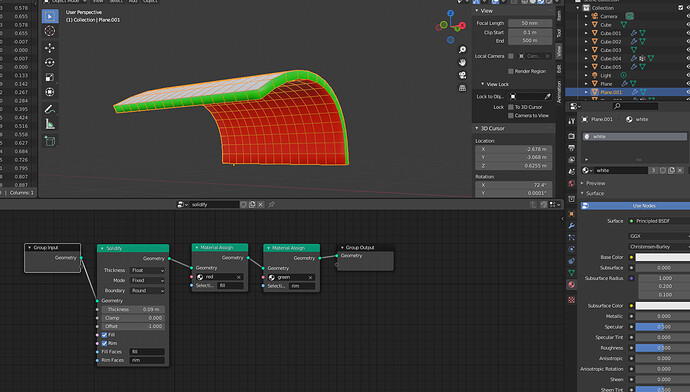The width and height of the screenshot is (690, 392).
Task: Select the Cursor tool in viewport toolbar
Action: click(50, 31)
